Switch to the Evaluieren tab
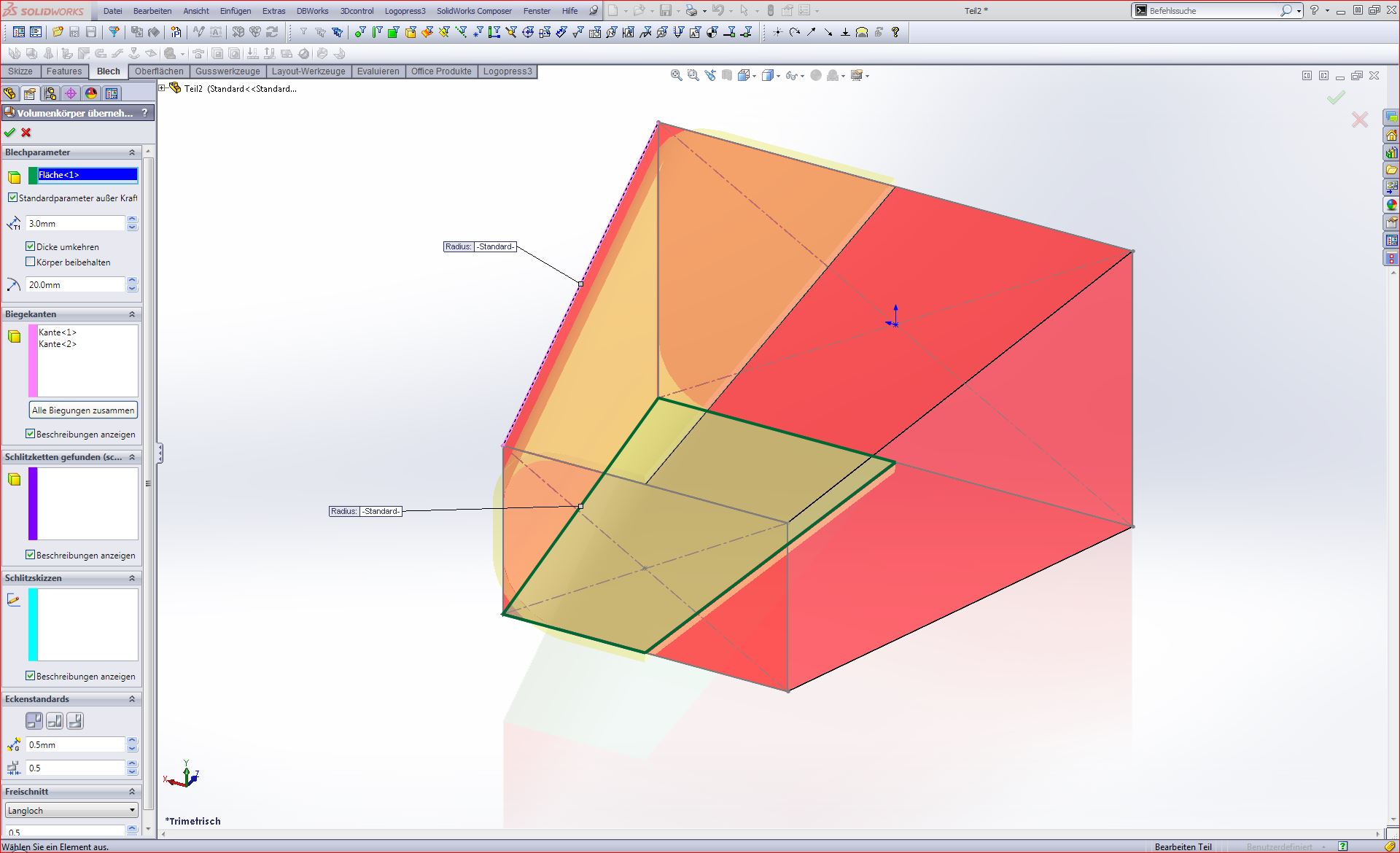Image resolution: width=1400 pixels, height=853 pixels. [x=378, y=71]
